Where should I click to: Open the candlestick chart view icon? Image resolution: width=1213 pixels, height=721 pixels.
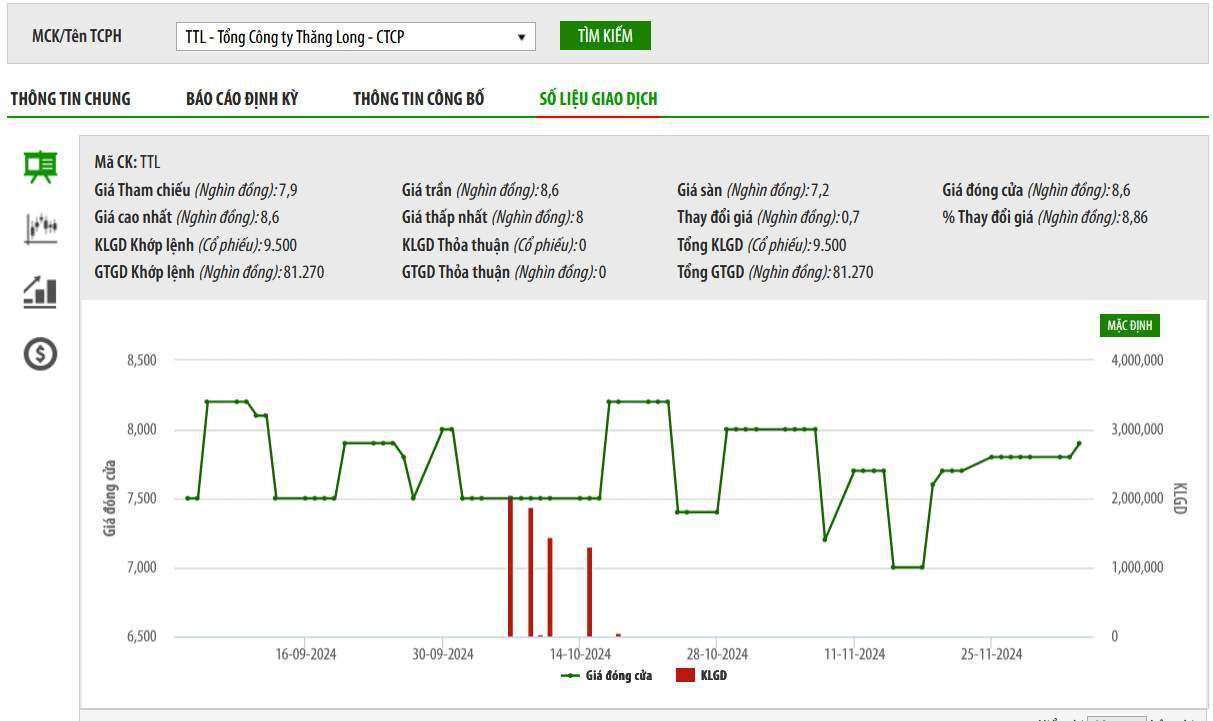41,228
